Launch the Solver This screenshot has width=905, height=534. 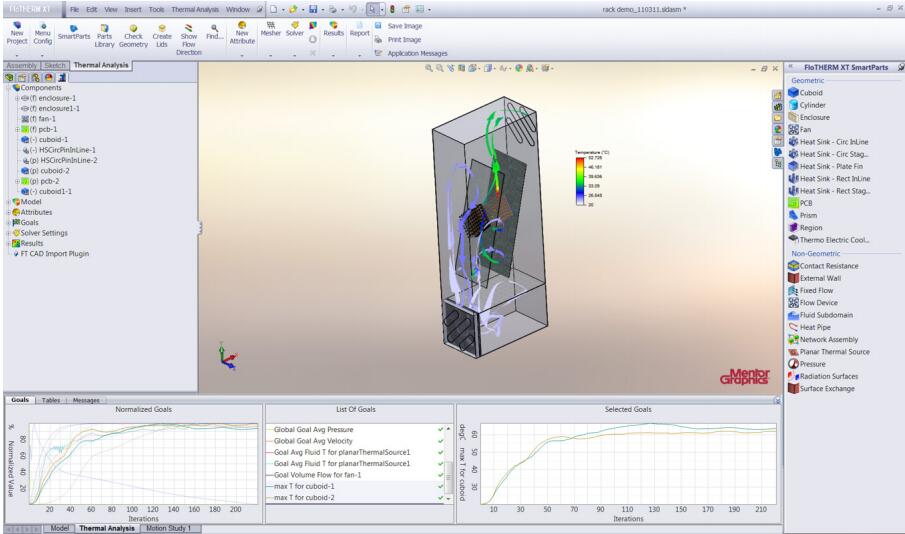pyautogui.click(x=294, y=29)
